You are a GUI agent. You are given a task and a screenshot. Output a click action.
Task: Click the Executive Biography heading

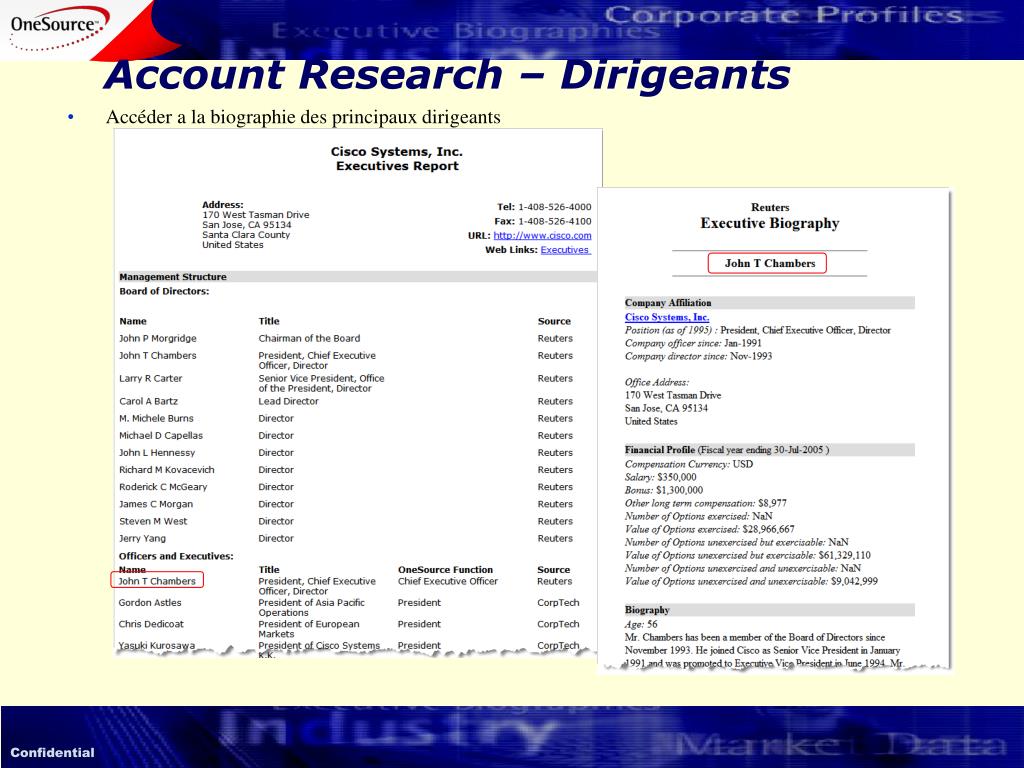pyautogui.click(x=770, y=223)
